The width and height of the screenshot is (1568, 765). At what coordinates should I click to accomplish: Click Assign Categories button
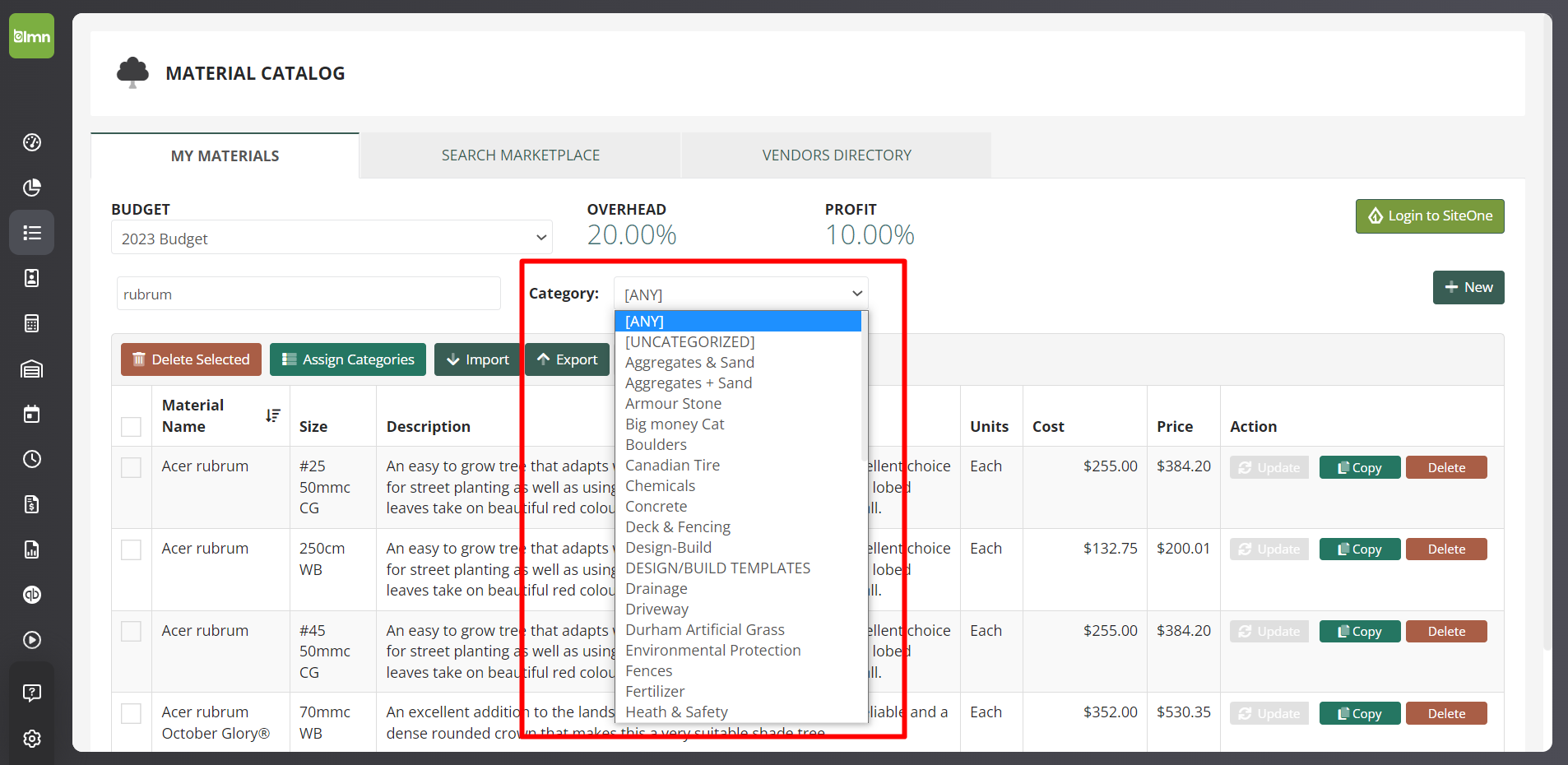[348, 359]
